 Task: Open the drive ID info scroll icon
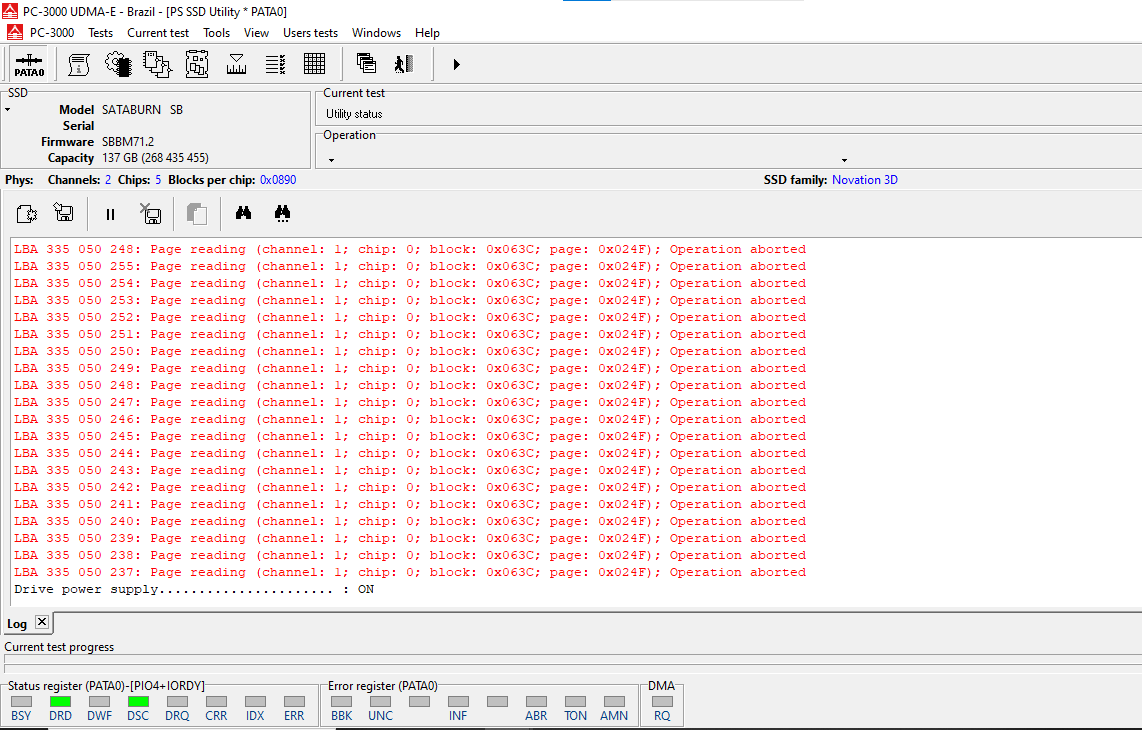click(x=79, y=64)
